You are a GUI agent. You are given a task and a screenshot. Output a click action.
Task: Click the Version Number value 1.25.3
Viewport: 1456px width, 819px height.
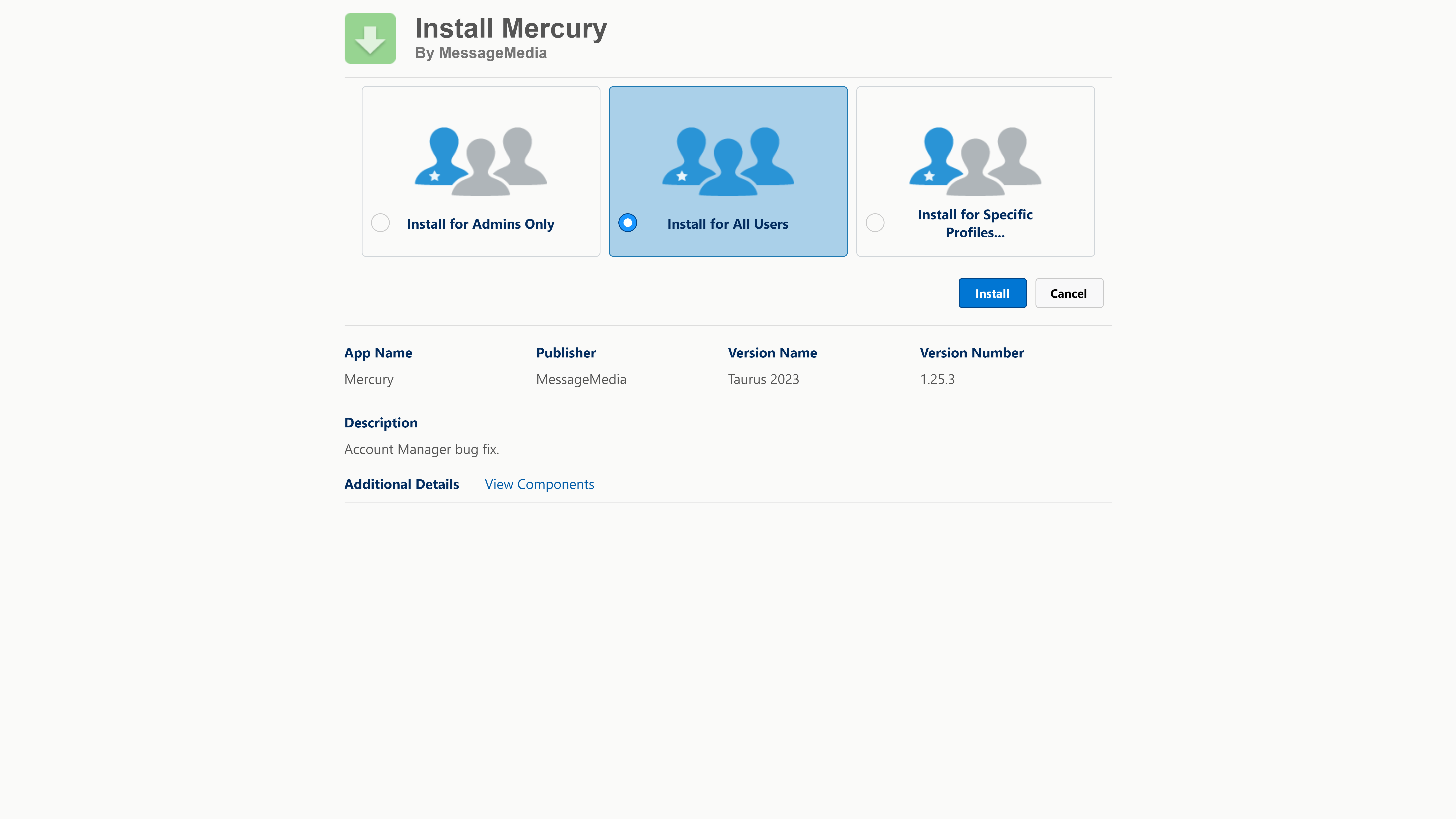937,379
